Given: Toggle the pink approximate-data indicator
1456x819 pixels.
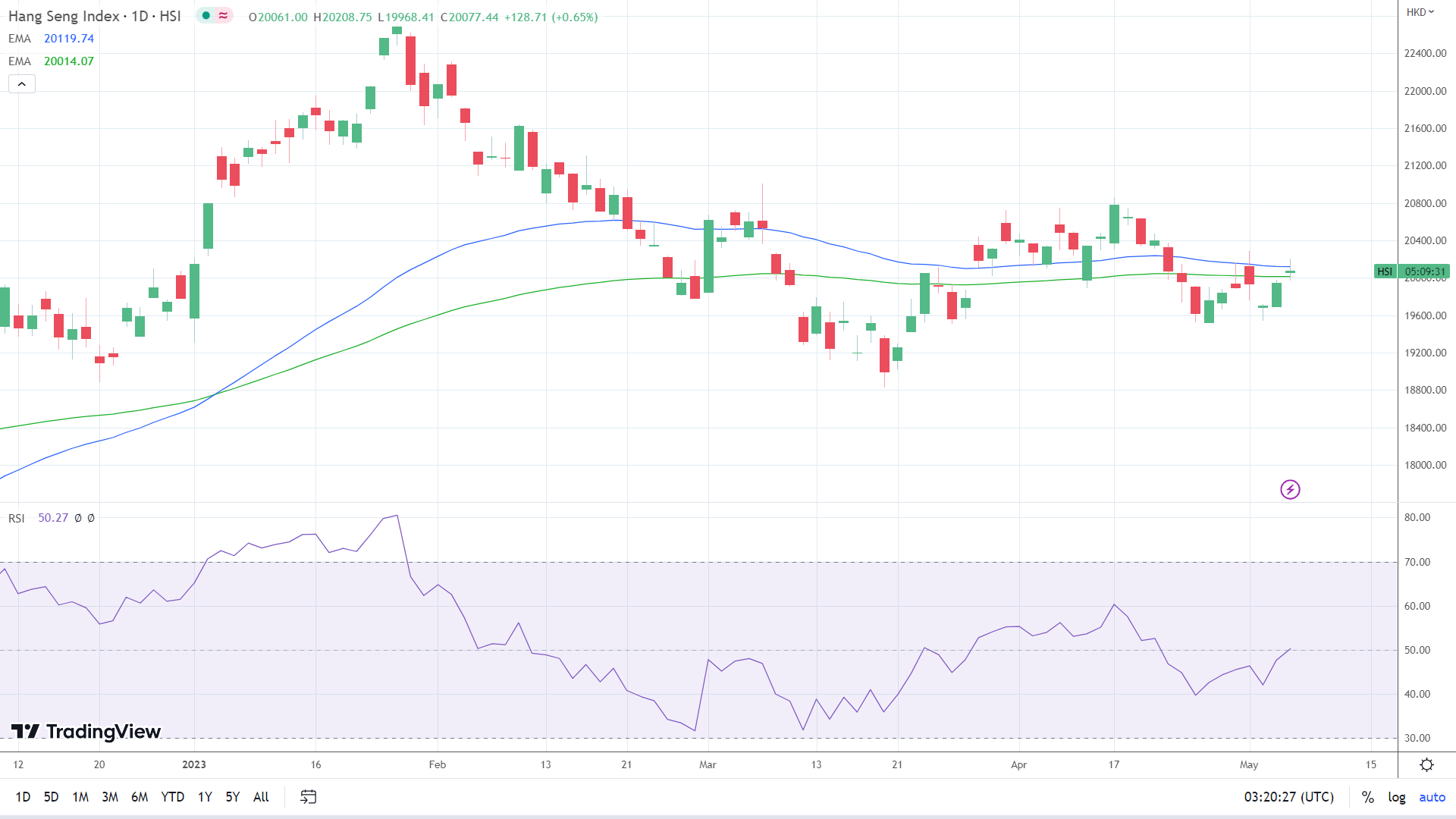Looking at the screenshot, I should (223, 16).
